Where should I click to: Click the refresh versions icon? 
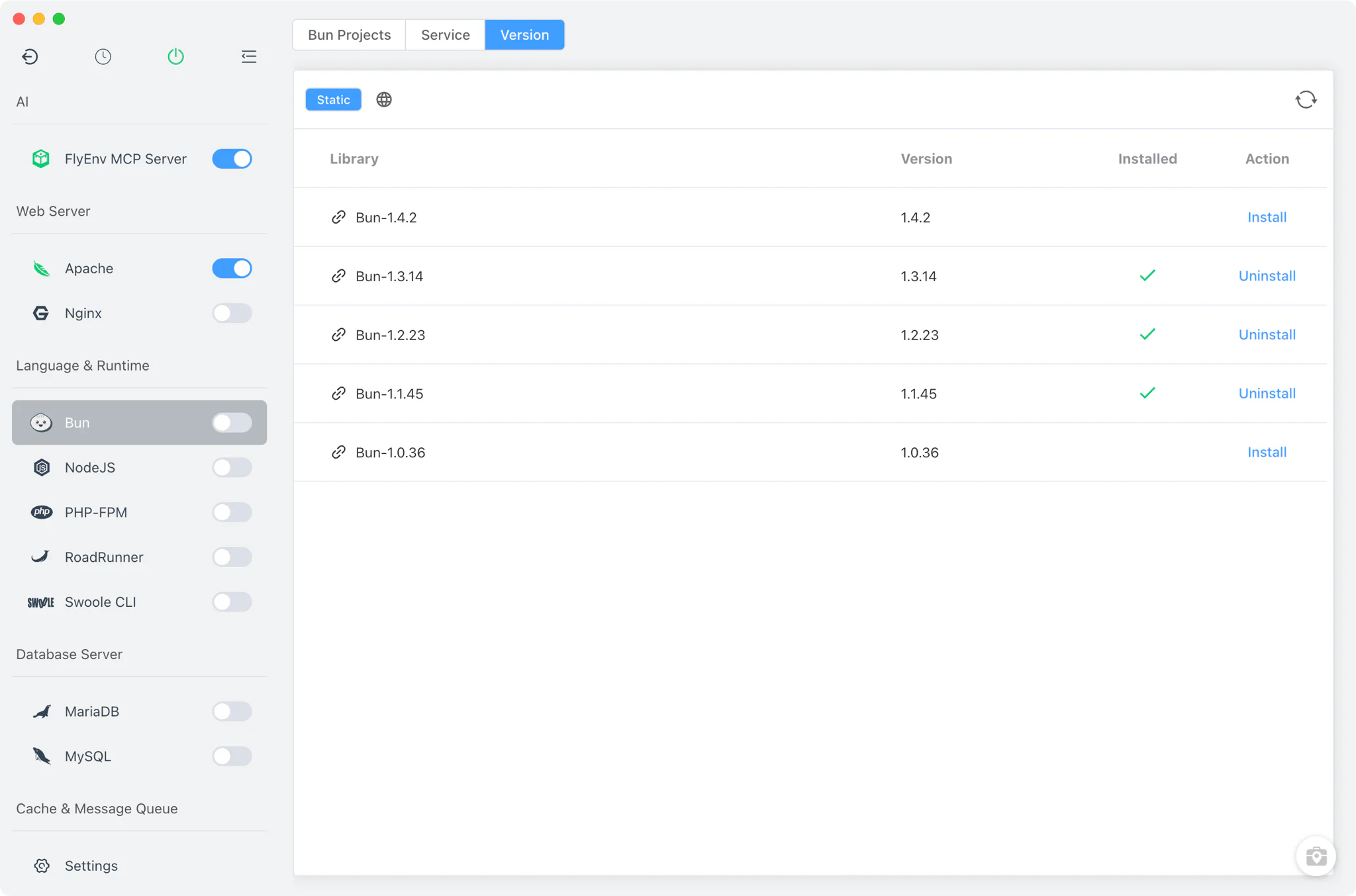pos(1306,99)
